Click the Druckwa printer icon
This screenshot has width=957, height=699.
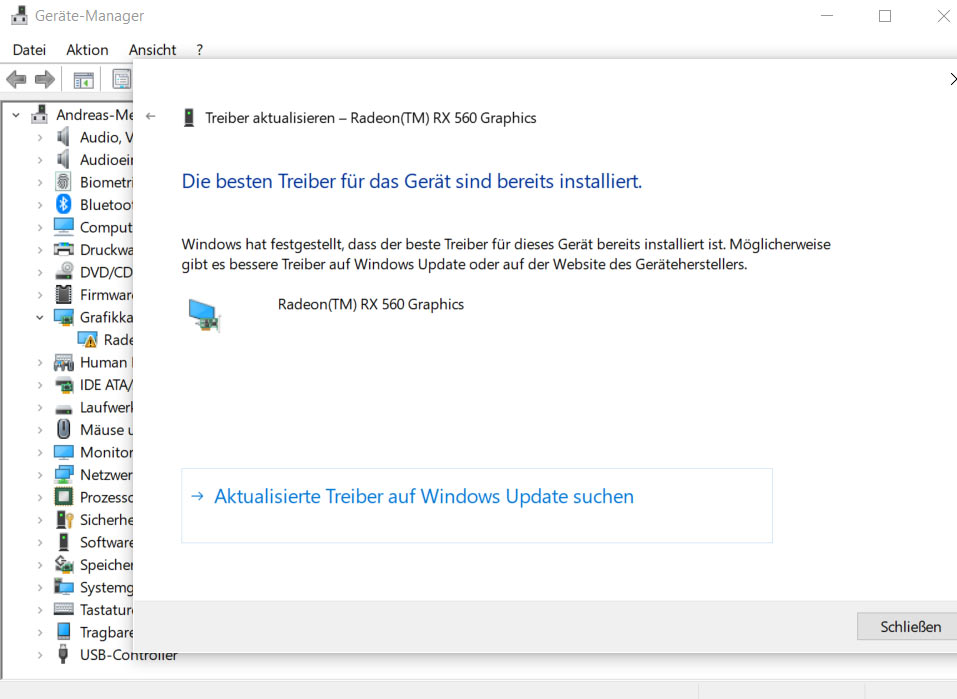tap(63, 249)
